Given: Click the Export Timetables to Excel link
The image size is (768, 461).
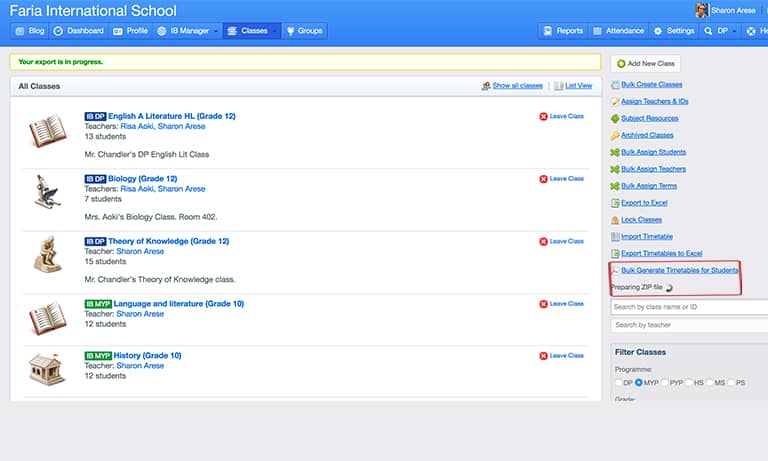Looking at the screenshot, I should tap(662, 254).
